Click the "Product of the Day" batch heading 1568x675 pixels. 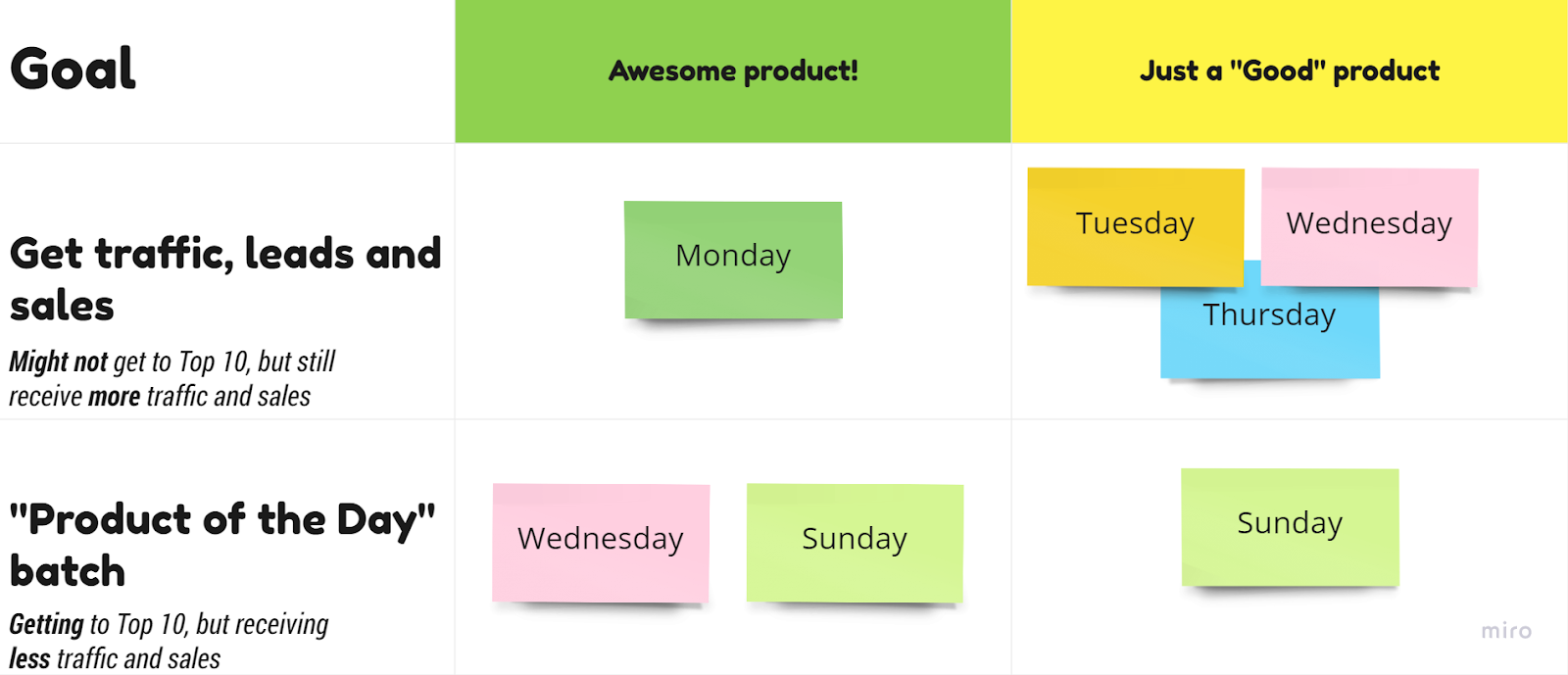222,545
